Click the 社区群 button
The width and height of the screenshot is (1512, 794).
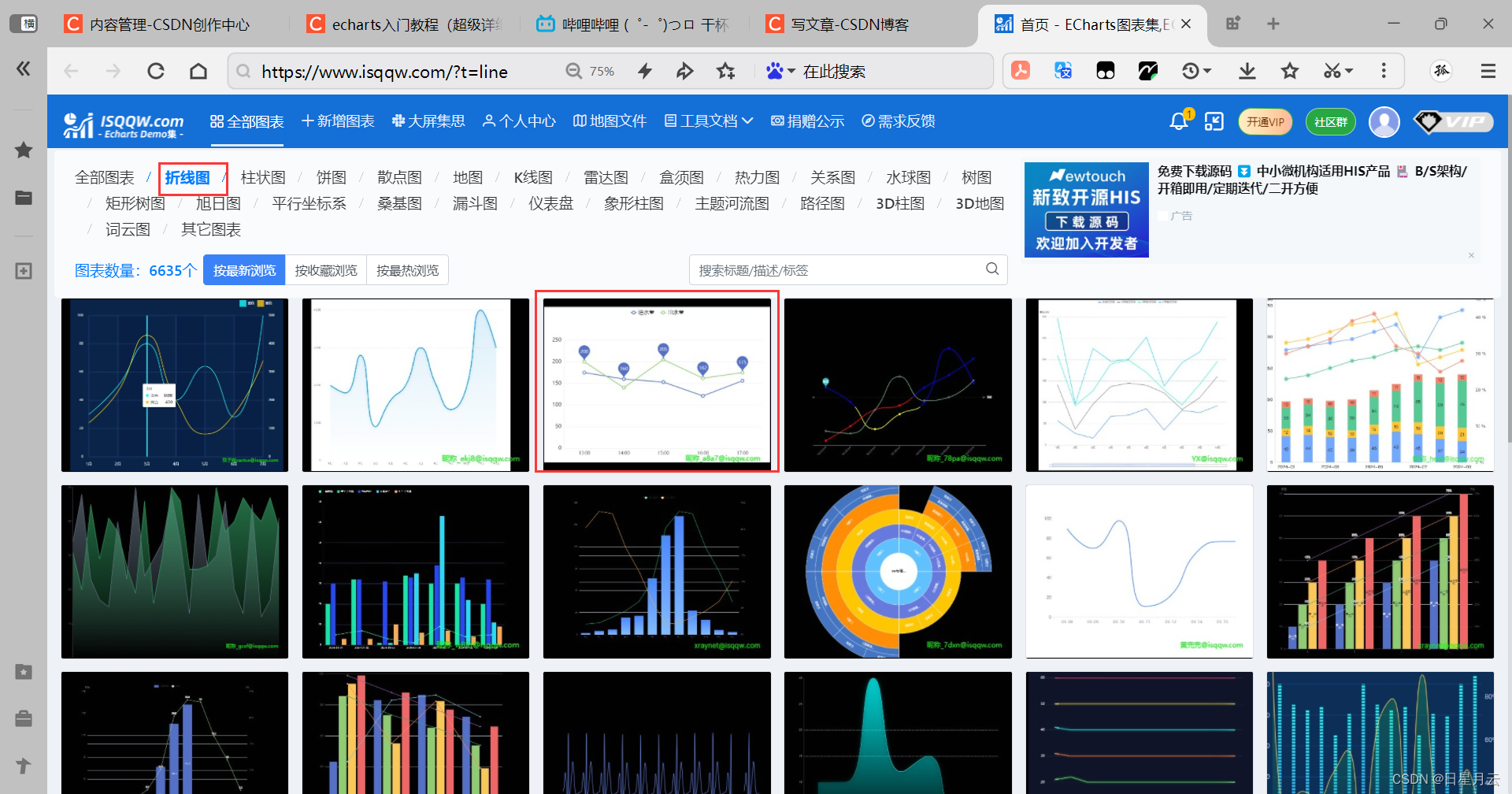coord(1331,122)
